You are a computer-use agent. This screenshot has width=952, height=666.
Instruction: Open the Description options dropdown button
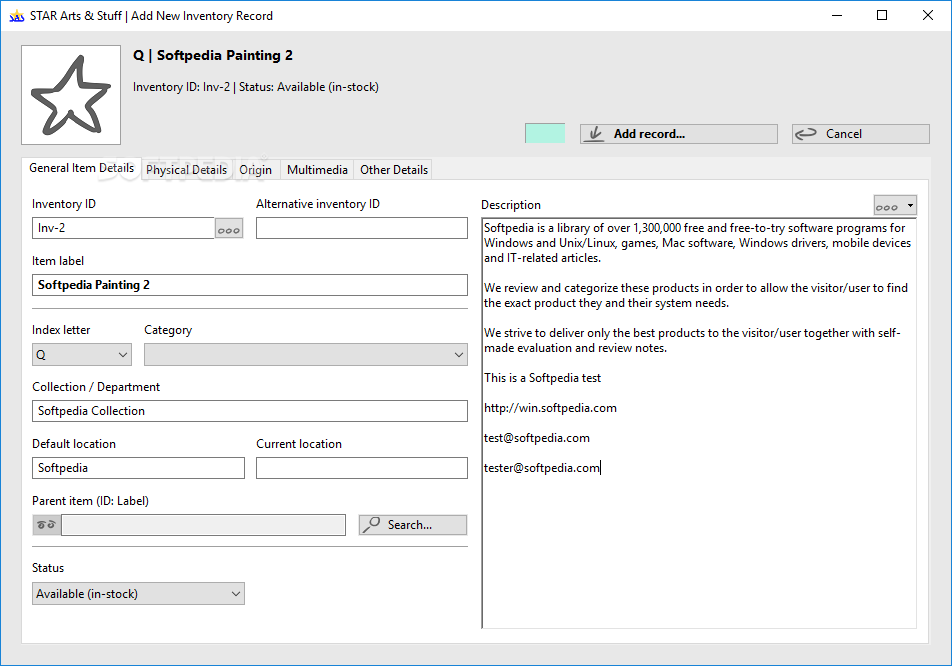[895, 206]
